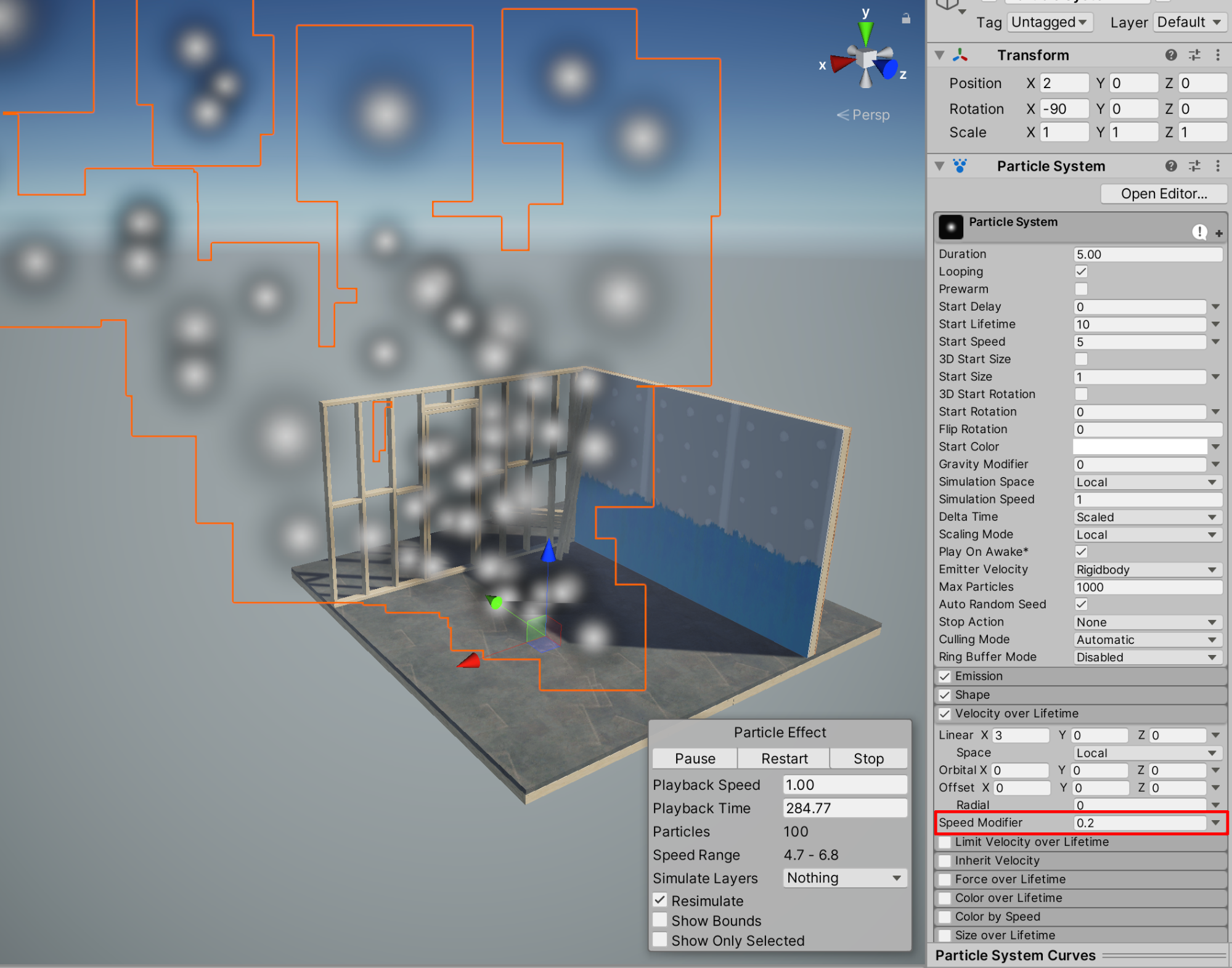Enable Show Bounds checkbox
The image size is (1232, 968).
pos(660,920)
